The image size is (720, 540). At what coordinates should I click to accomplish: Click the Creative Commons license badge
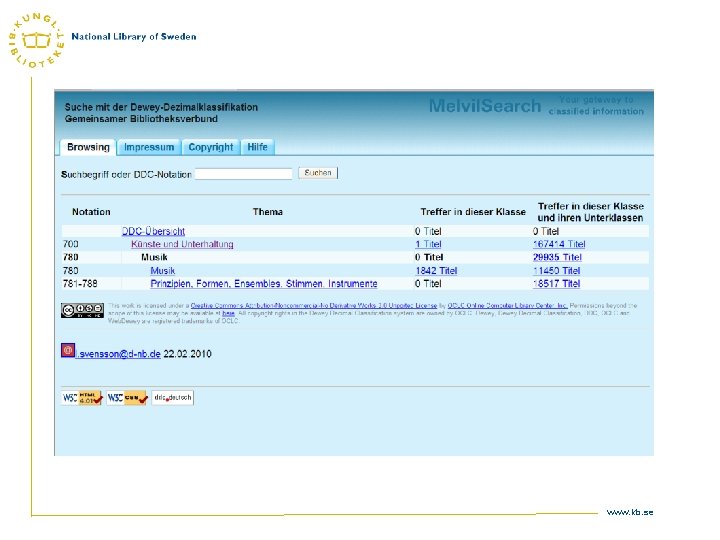point(82,310)
